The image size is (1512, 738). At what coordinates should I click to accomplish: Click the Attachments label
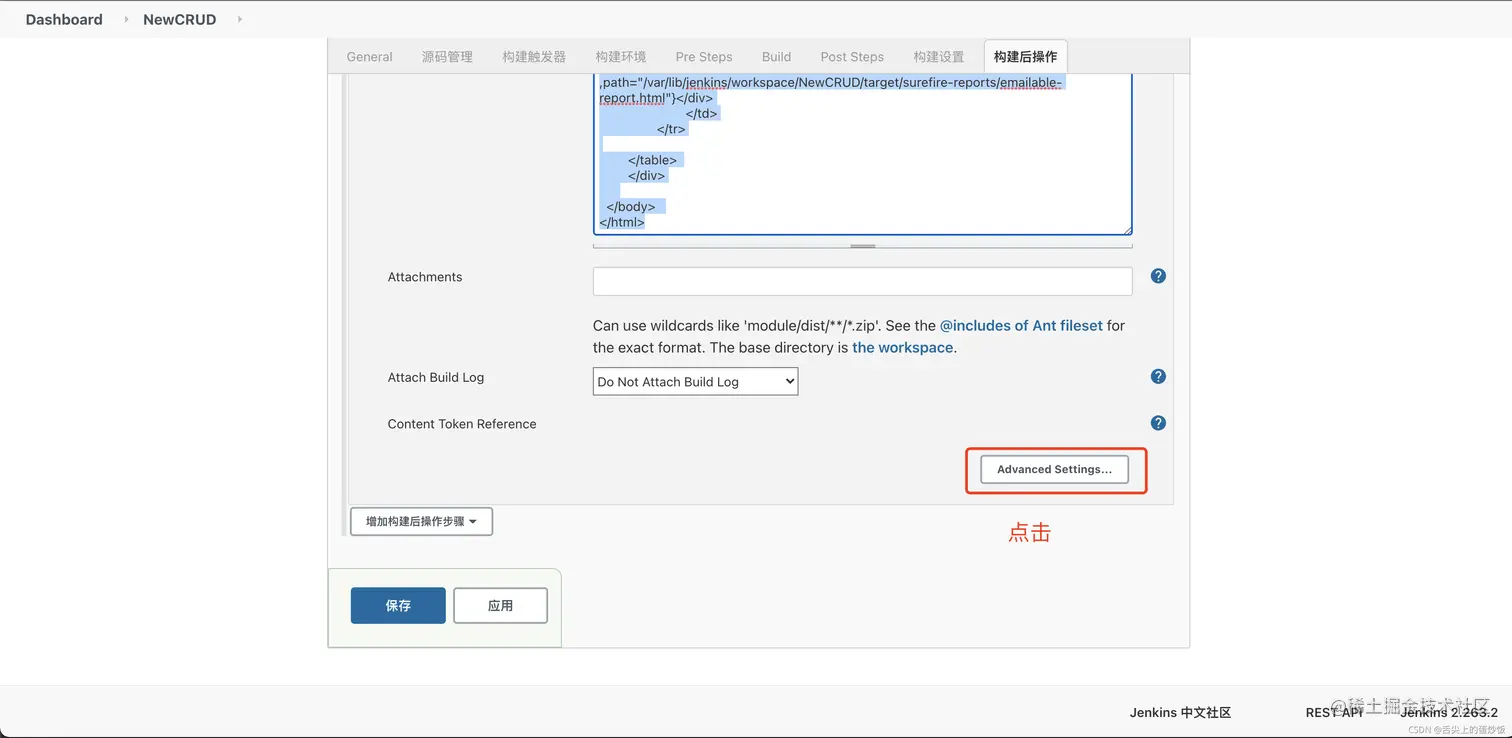click(425, 277)
